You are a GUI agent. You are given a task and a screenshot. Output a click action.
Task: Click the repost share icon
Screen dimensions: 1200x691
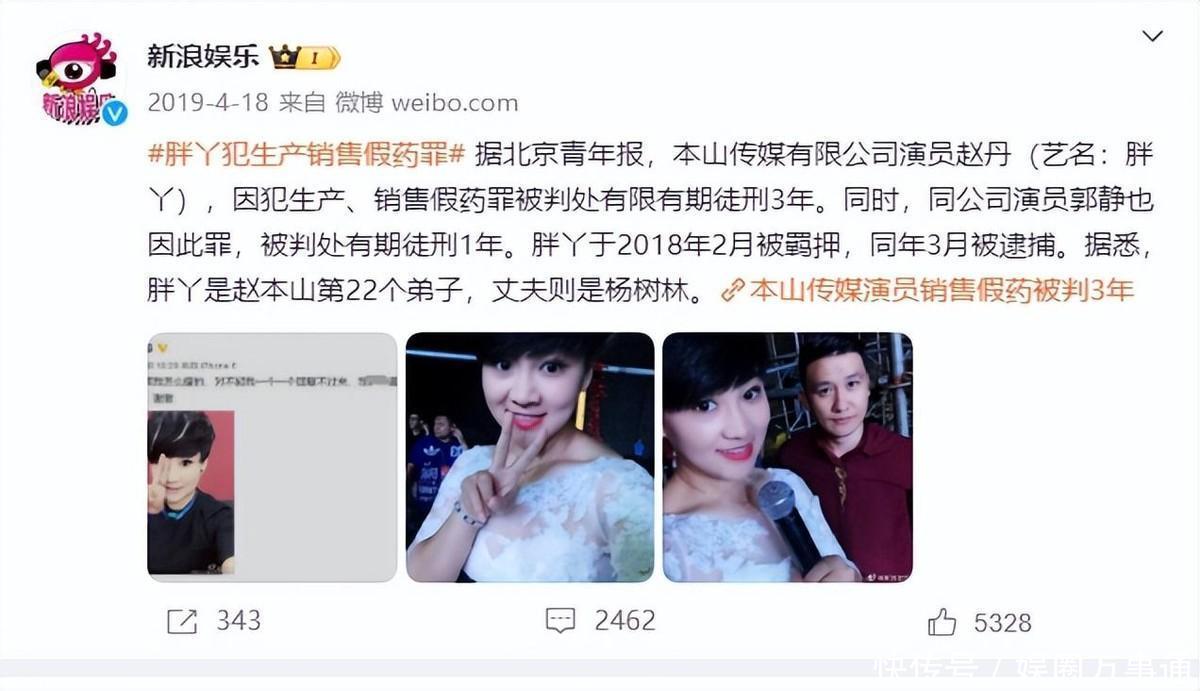click(x=182, y=621)
